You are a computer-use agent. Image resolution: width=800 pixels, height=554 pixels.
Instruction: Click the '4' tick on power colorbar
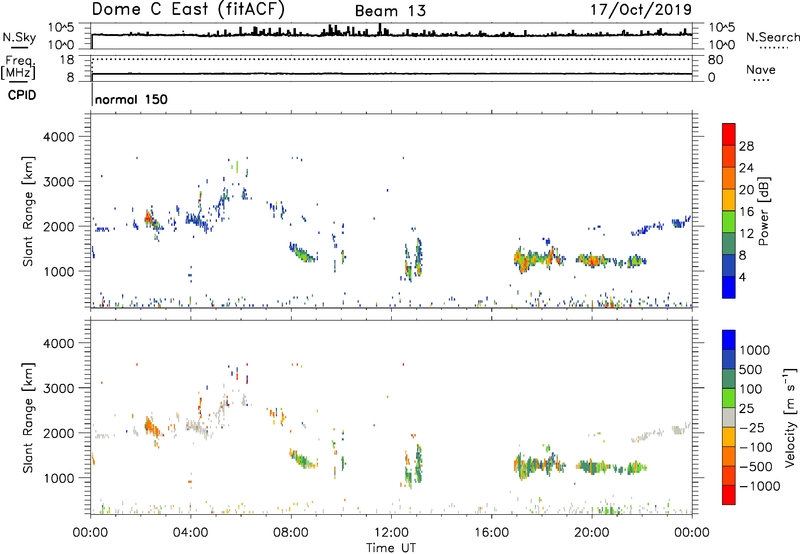click(x=742, y=277)
